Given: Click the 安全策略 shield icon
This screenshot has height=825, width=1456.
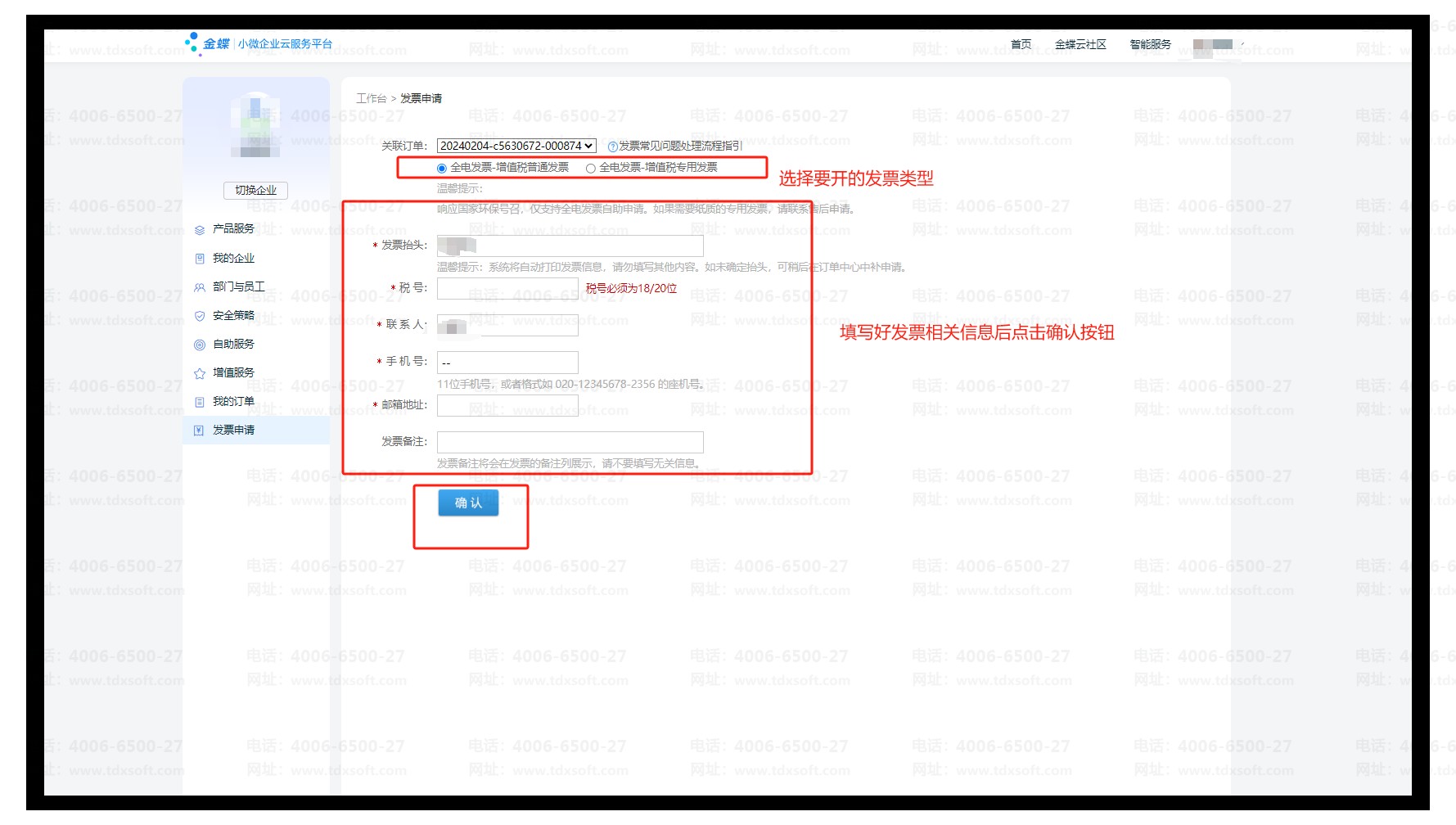Looking at the screenshot, I should coord(199,316).
